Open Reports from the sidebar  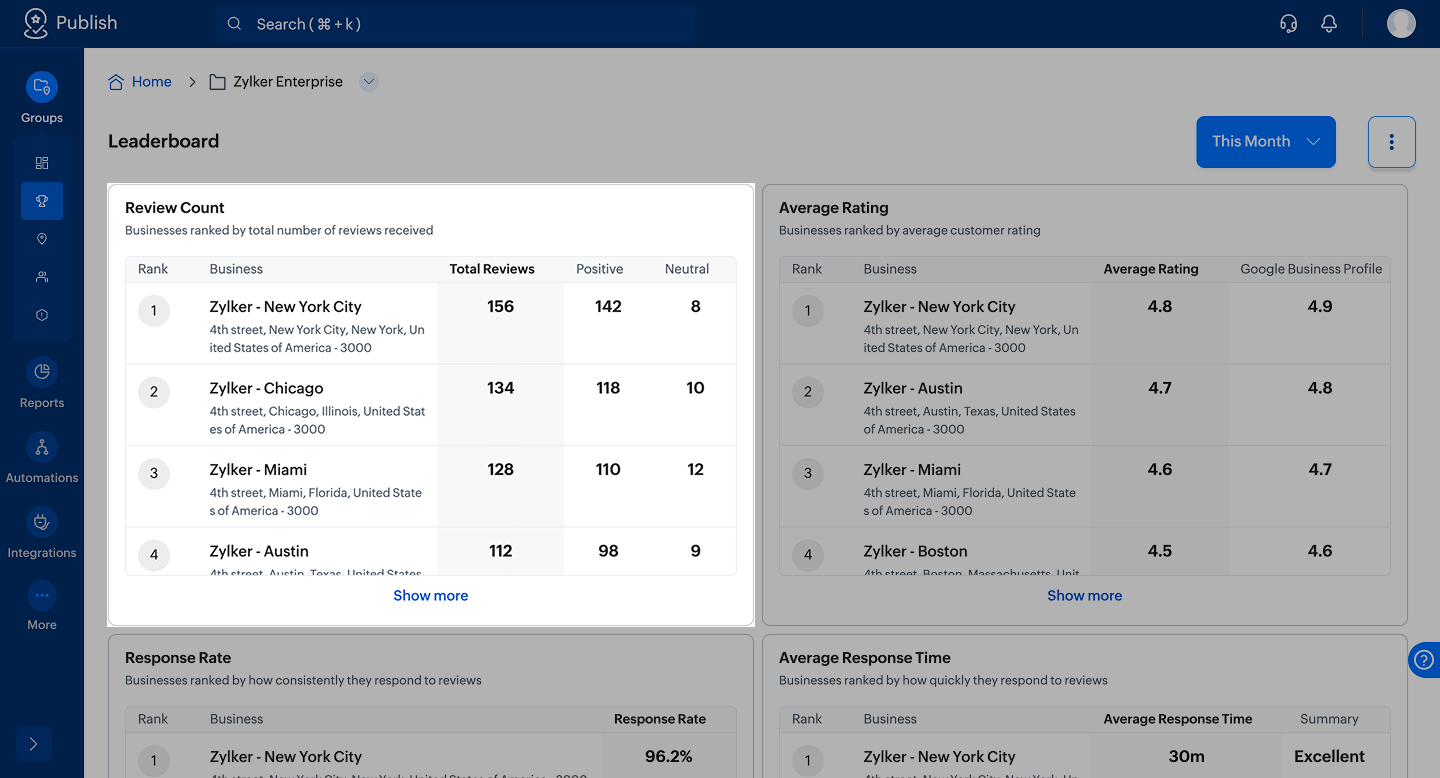[42, 373]
